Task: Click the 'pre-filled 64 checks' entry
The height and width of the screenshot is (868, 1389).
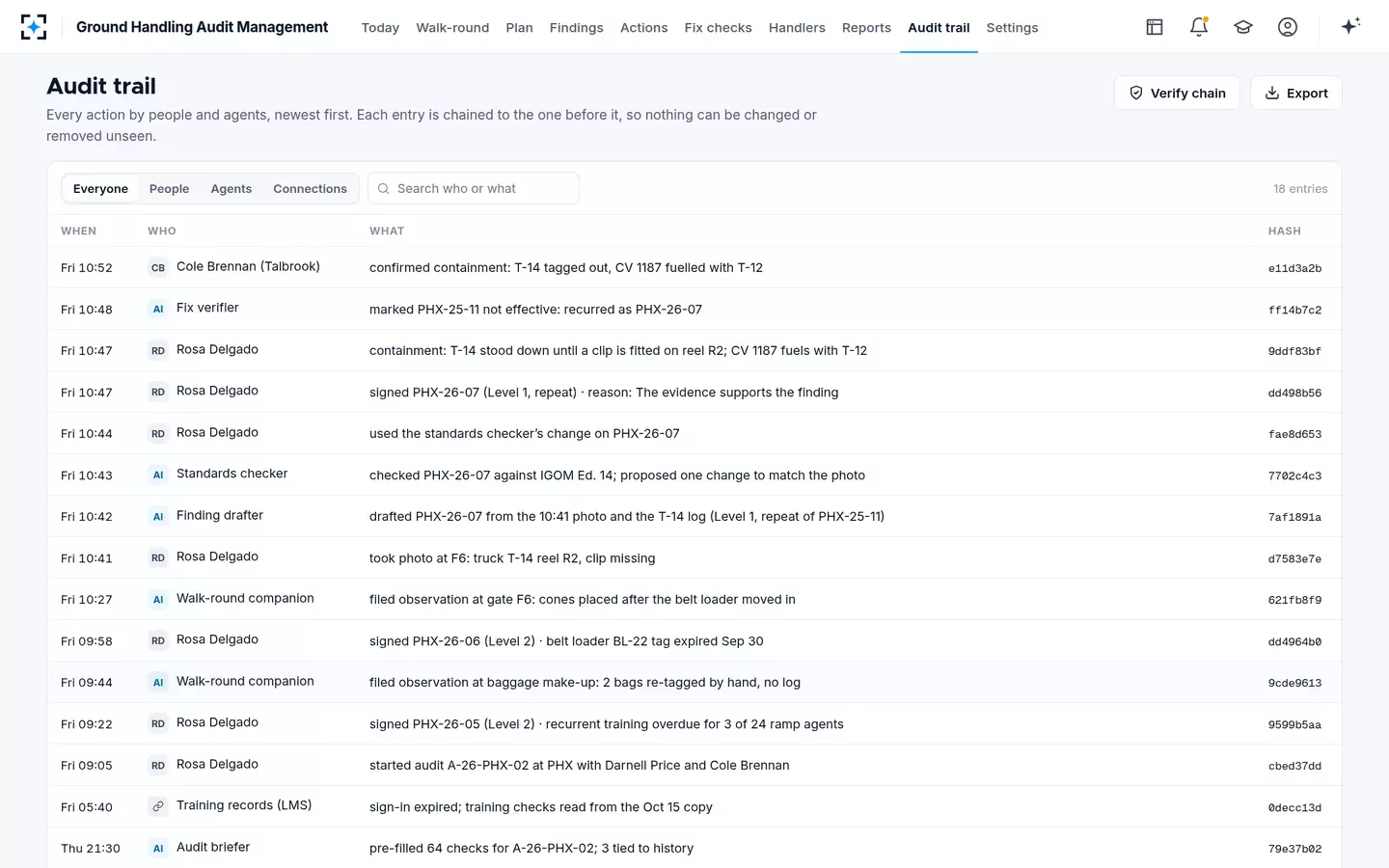Action: [694, 848]
